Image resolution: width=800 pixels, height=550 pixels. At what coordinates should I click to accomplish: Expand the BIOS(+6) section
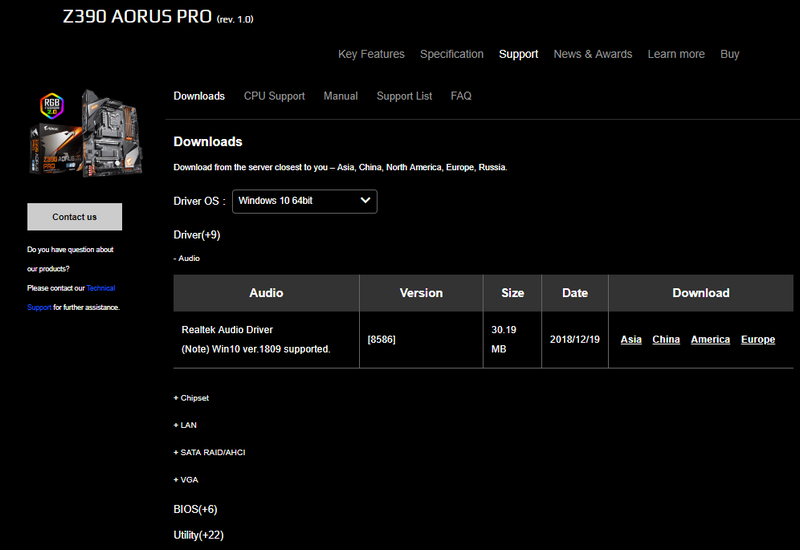tap(195, 509)
